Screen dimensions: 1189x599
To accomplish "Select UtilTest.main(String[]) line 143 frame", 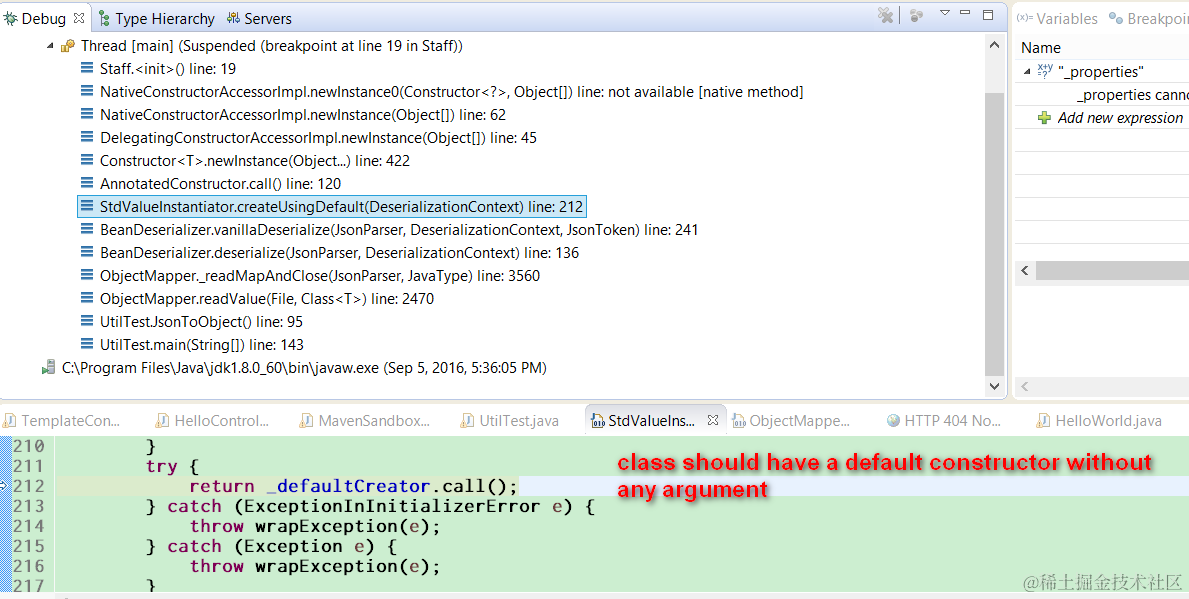I will (x=191, y=345).
